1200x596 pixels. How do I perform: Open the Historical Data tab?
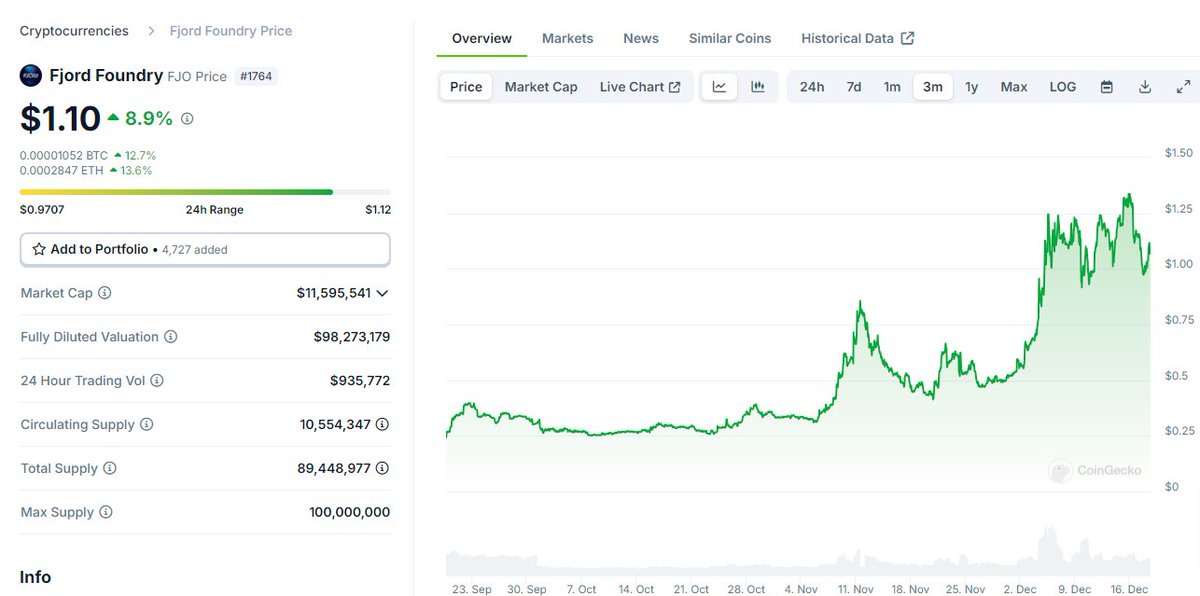point(858,38)
